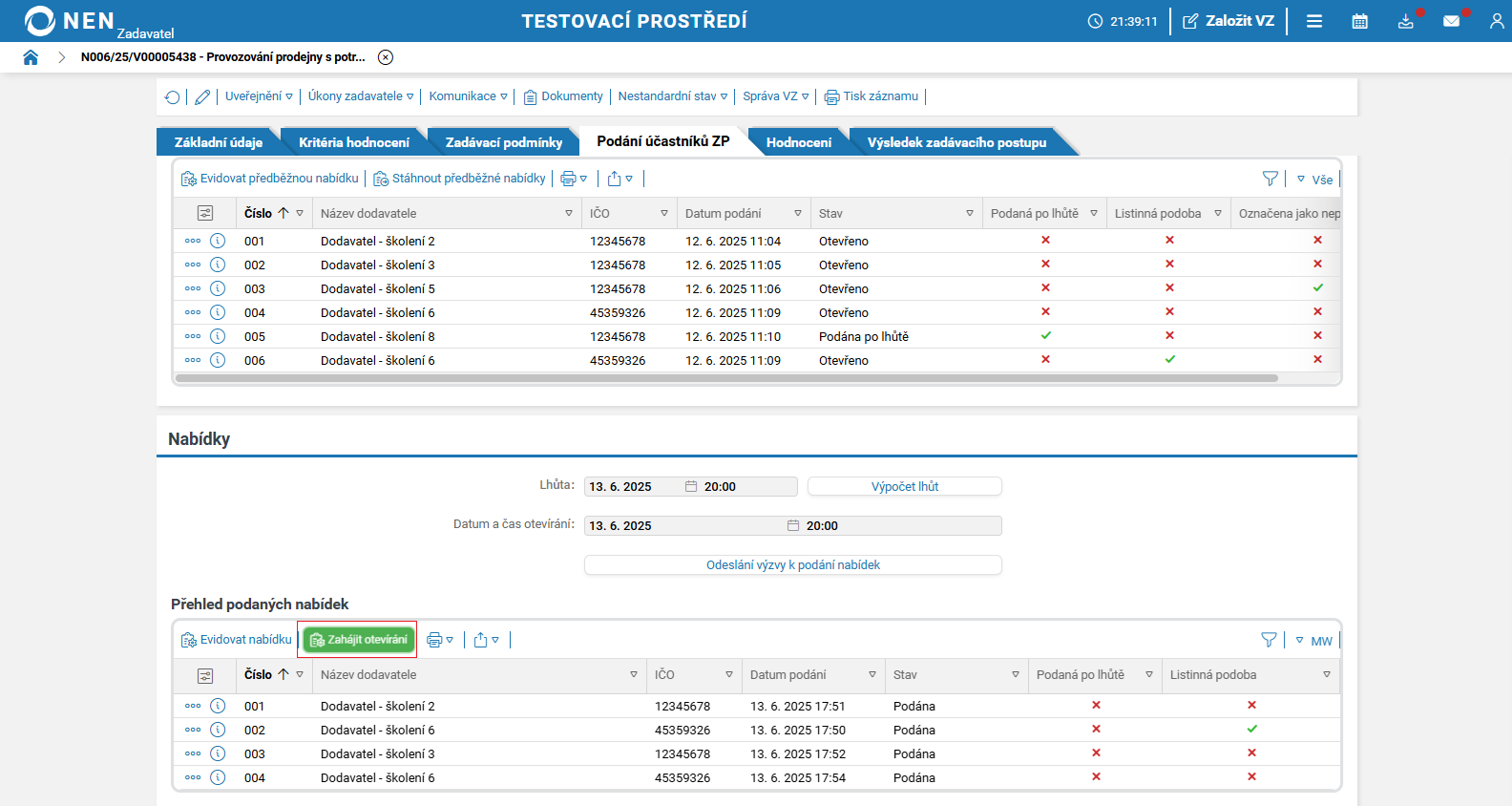This screenshot has width=1512, height=806.
Task: Expand the Úkony zadavatele menu
Action: pos(361,96)
